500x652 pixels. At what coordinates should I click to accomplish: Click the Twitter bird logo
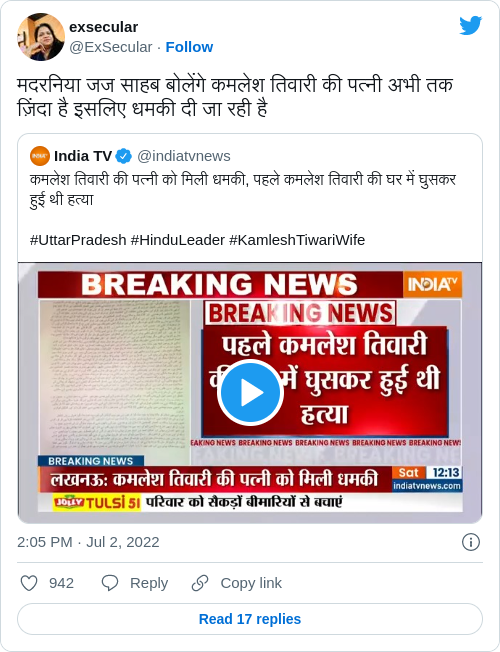470,26
